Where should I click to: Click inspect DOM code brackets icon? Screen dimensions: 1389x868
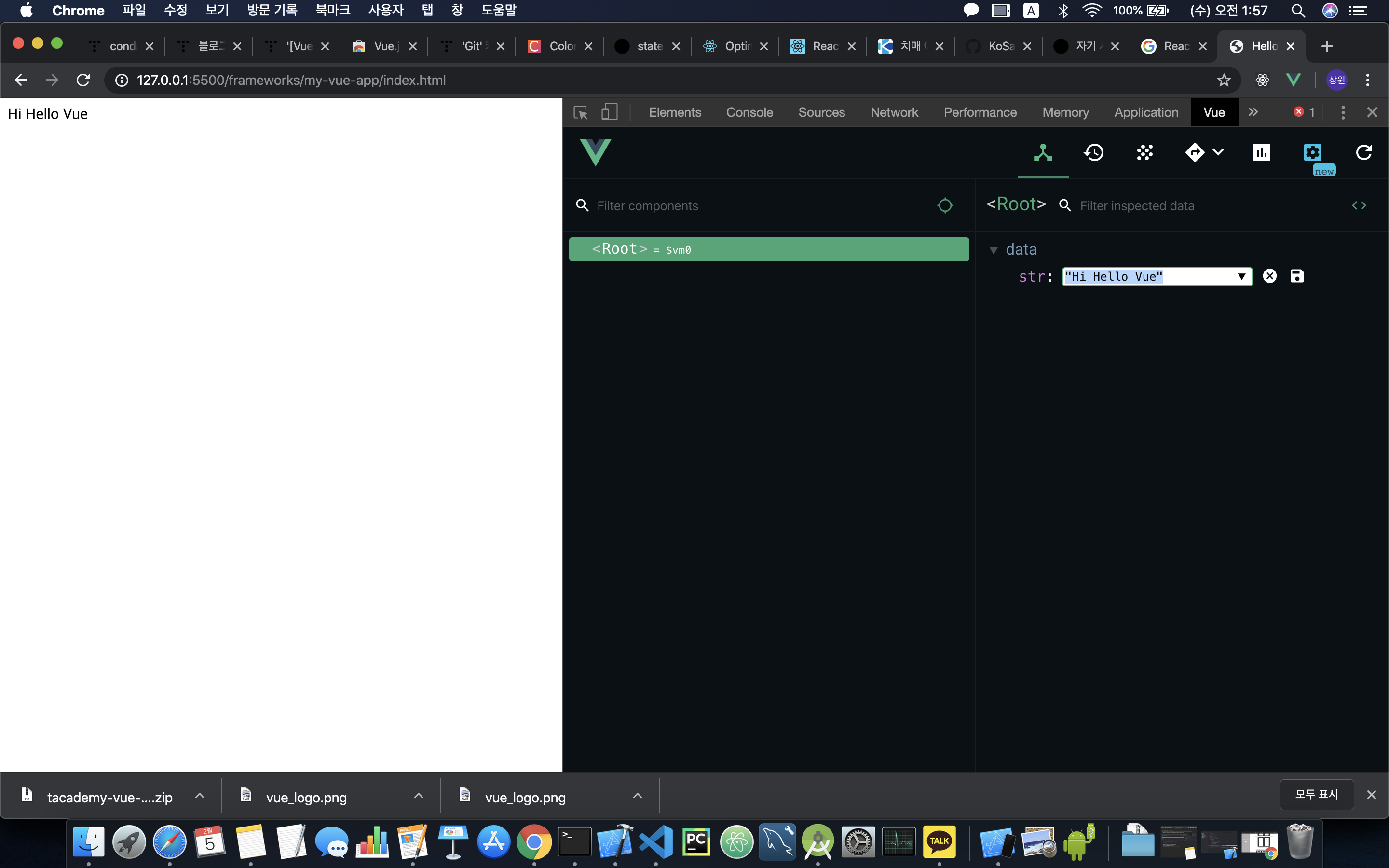(1359, 205)
